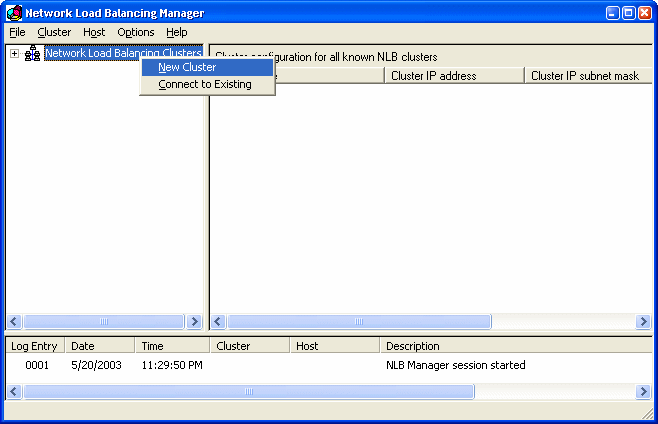
Task: Expand the Network Load Balancing Clusters node
Action: [15, 54]
